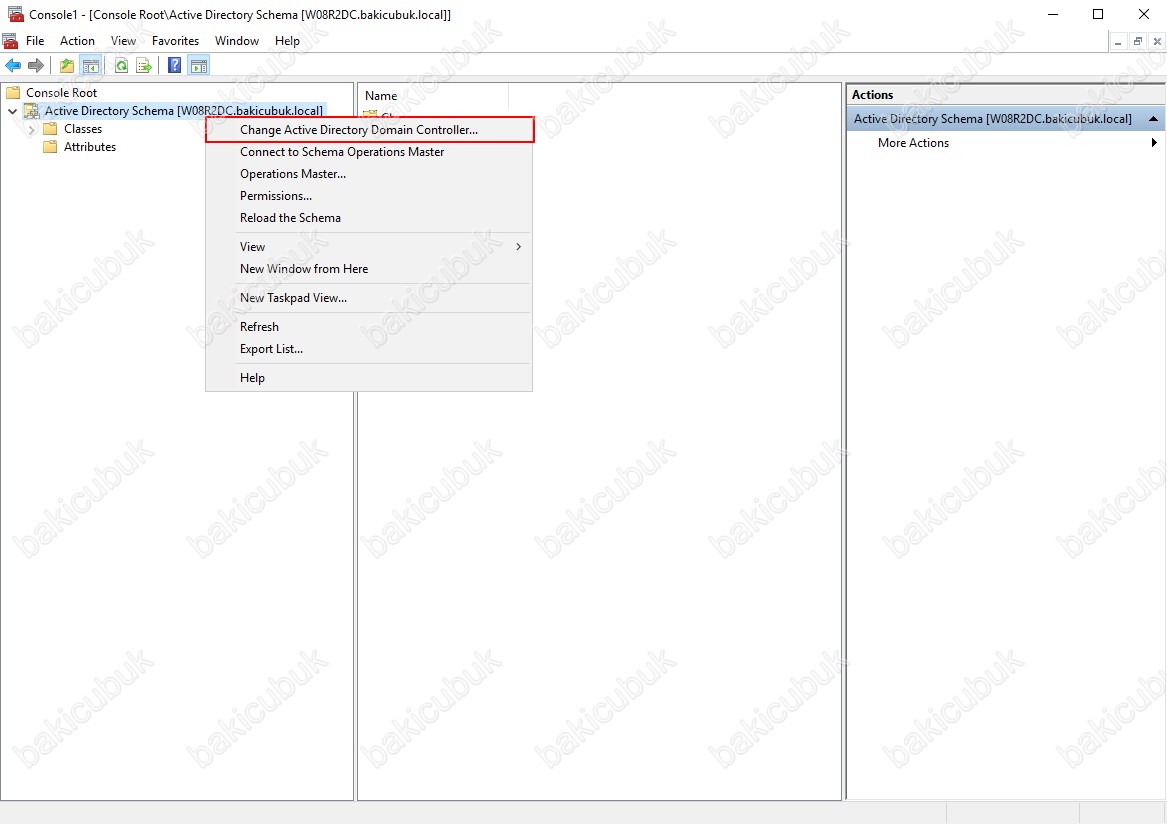Click the blue Help question mark icon

point(174,66)
